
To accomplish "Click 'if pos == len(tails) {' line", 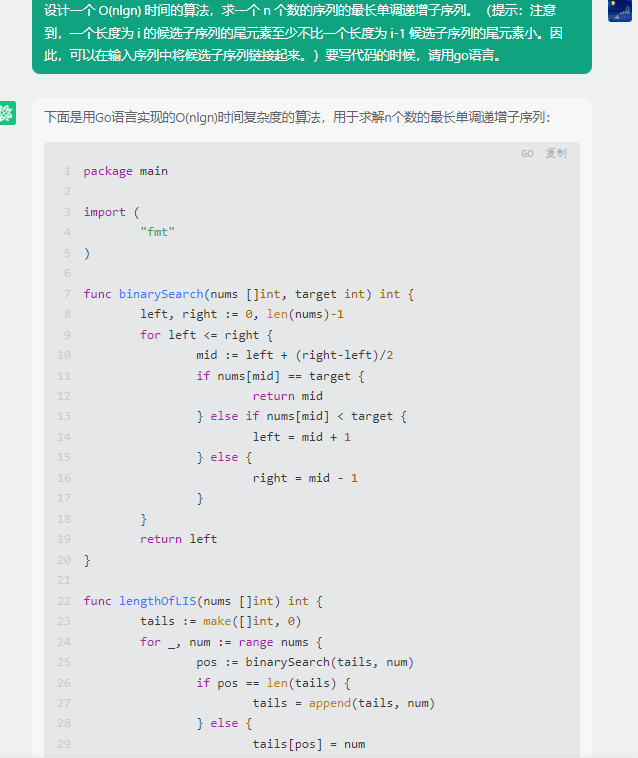I will [273, 683].
